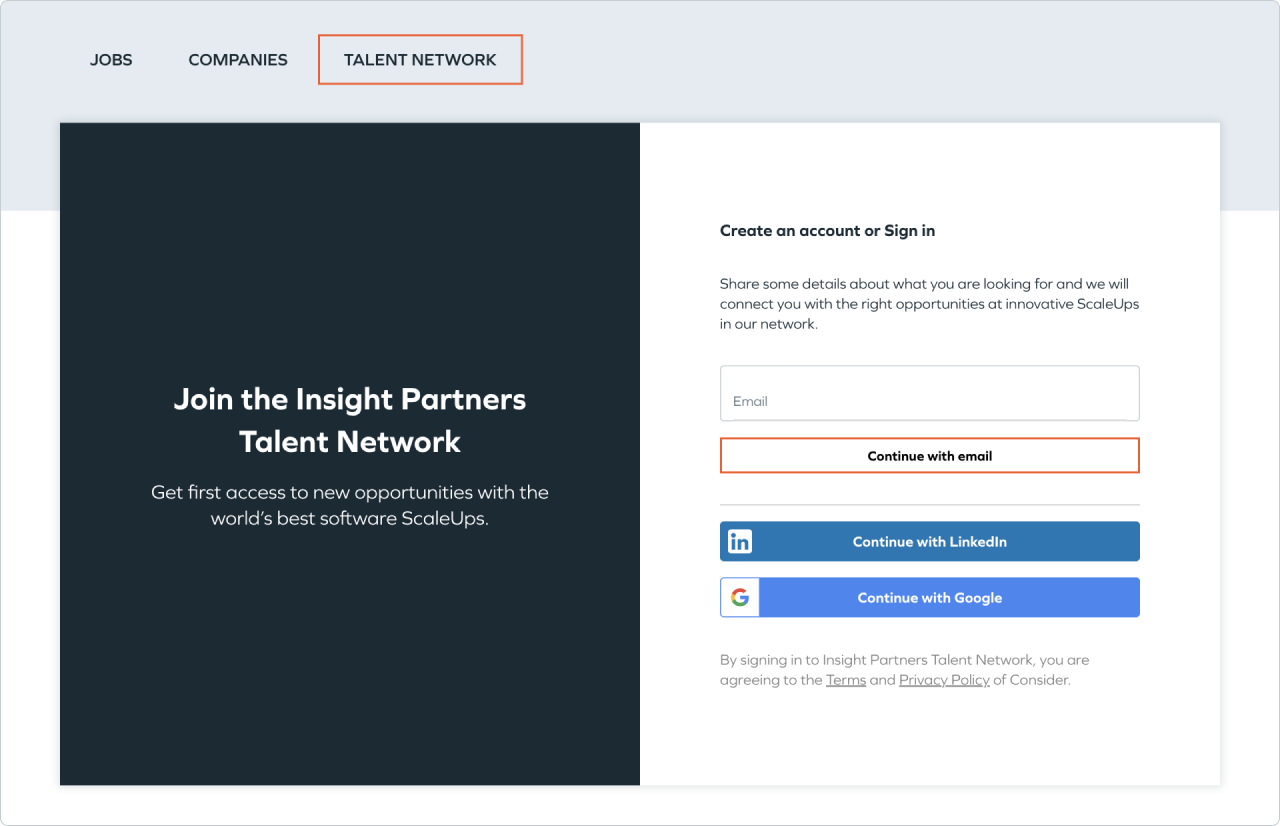Select the TALENT NETWORK tab
The width and height of the screenshot is (1280, 826).
[x=420, y=60]
